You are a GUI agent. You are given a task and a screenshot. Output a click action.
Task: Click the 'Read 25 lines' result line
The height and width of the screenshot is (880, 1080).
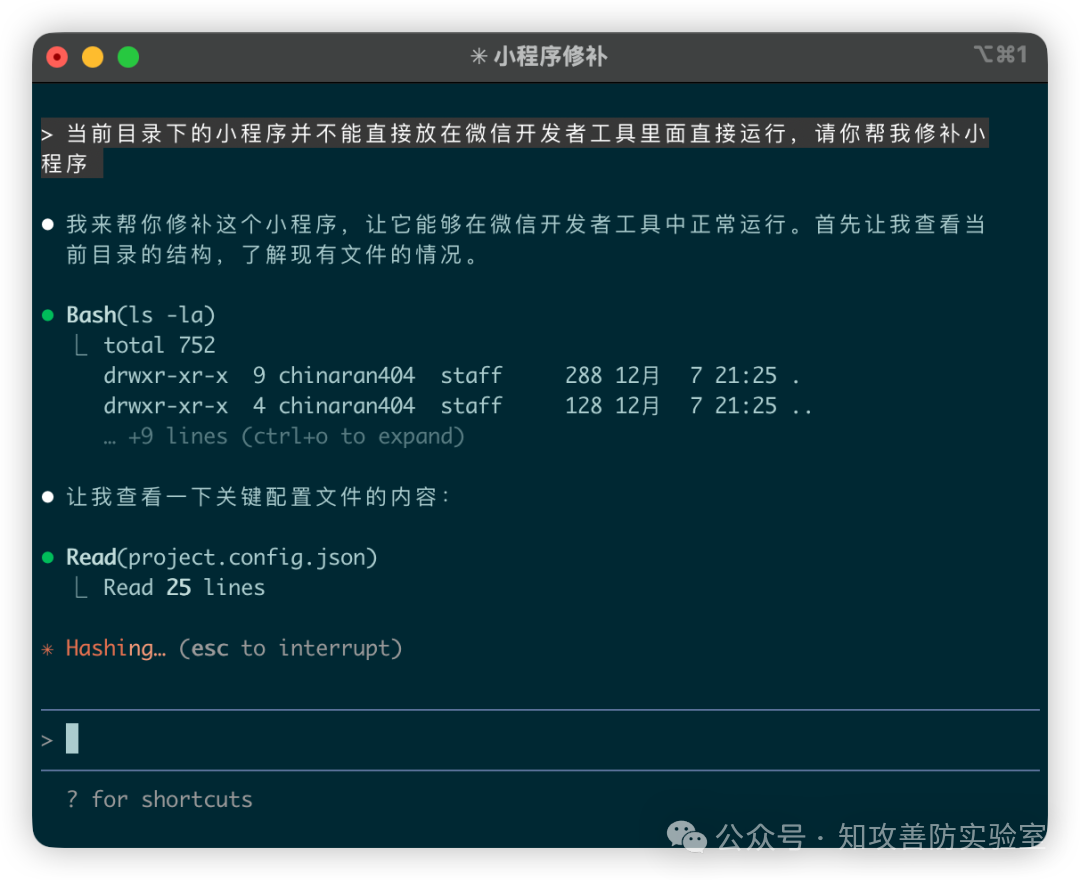[x=184, y=588]
